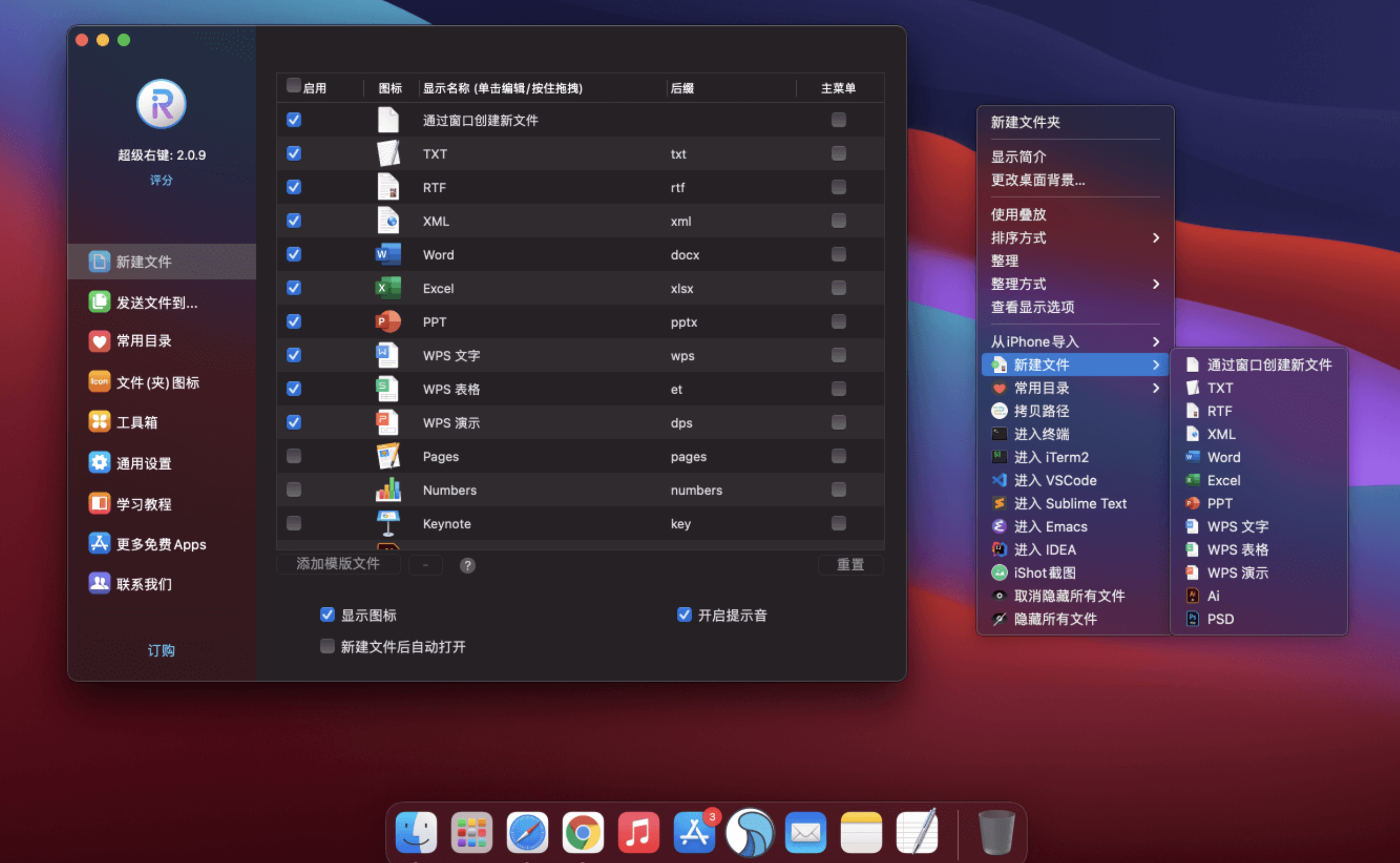
Task: Open Finder from the dock
Action: [416, 832]
